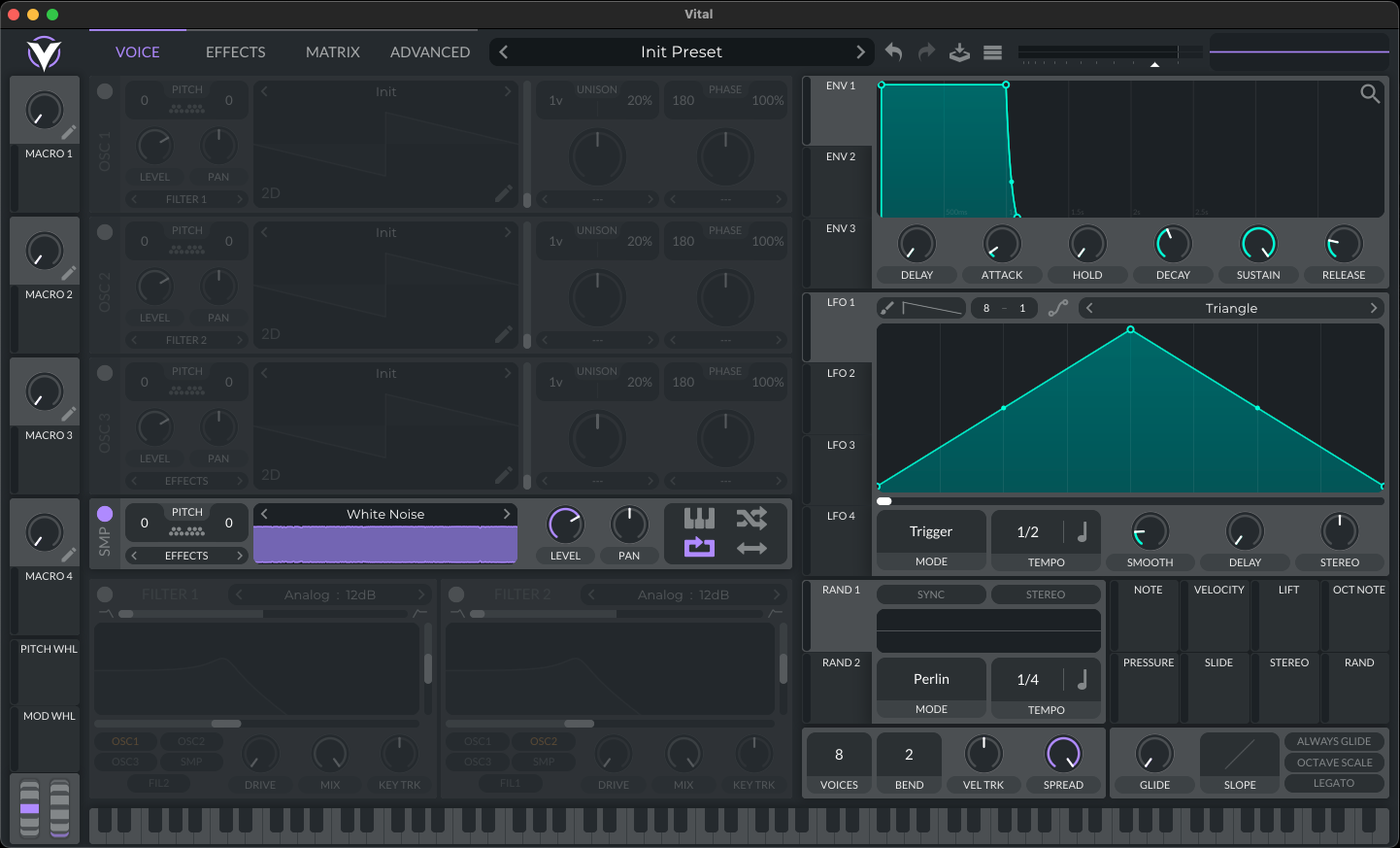Click the redo arrow icon
This screenshot has width=1400, height=848.
926,52
